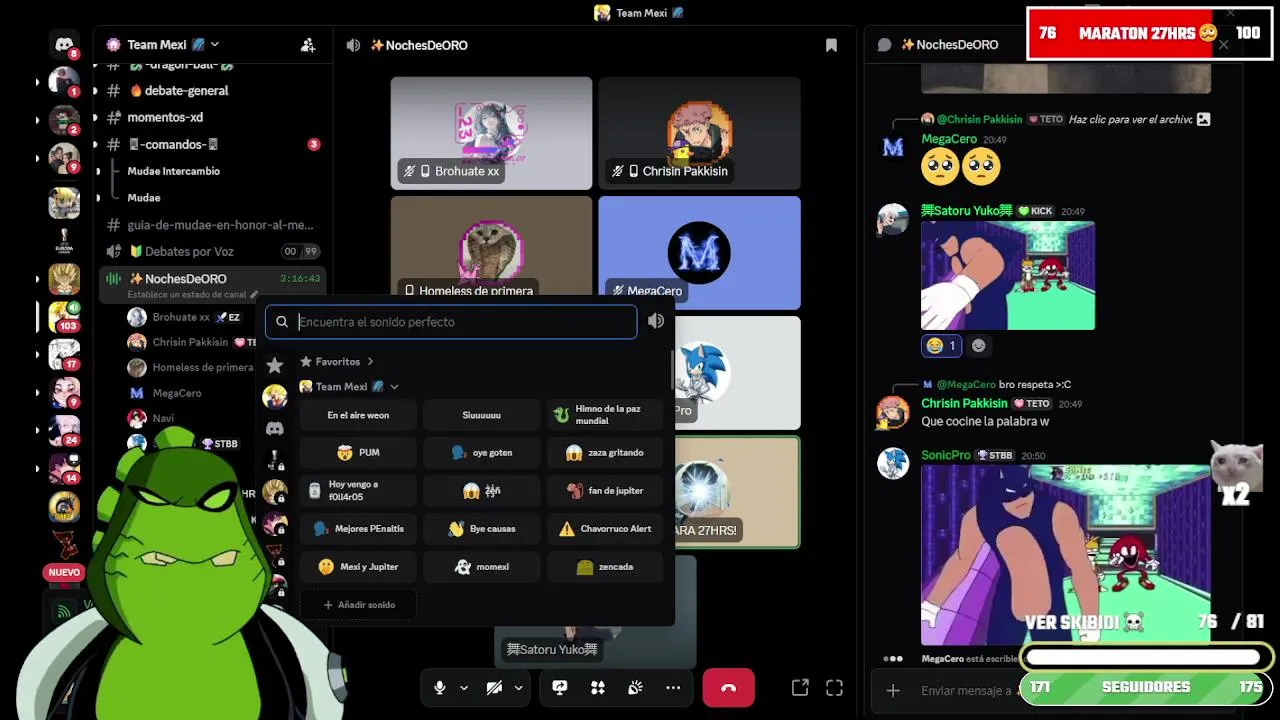1280x720 pixels.
Task: Select the MegaCero video tile
Action: tap(699, 252)
